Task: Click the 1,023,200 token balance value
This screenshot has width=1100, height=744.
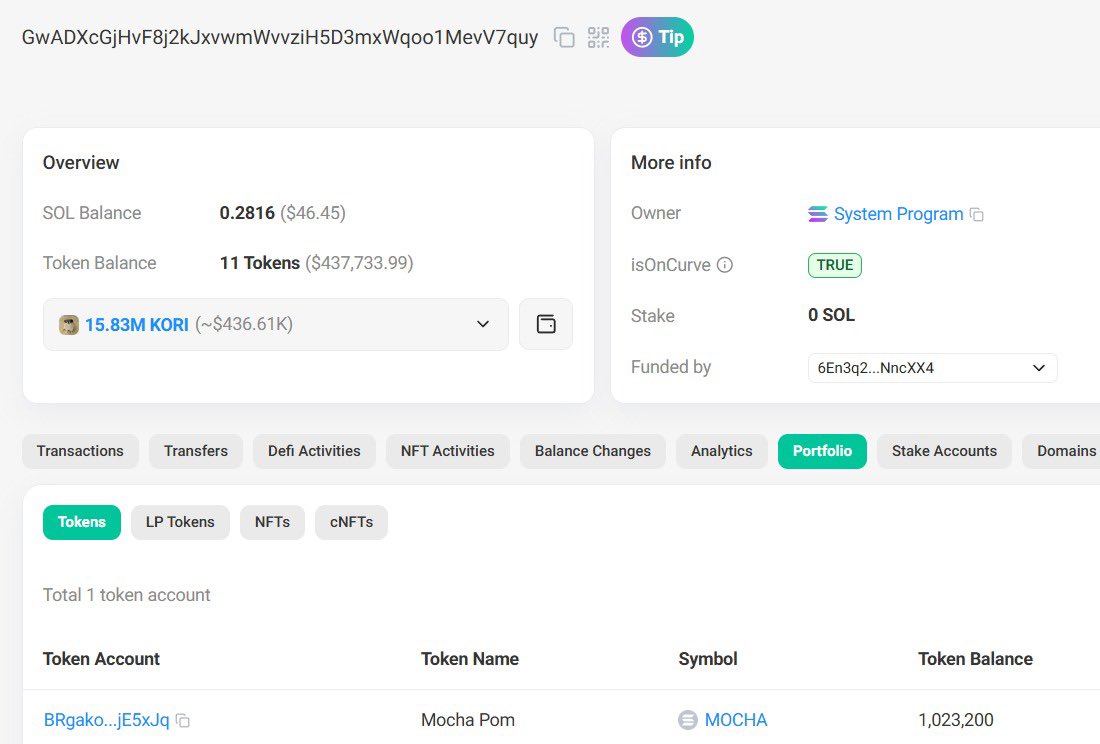Action: (x=955, y=720)
